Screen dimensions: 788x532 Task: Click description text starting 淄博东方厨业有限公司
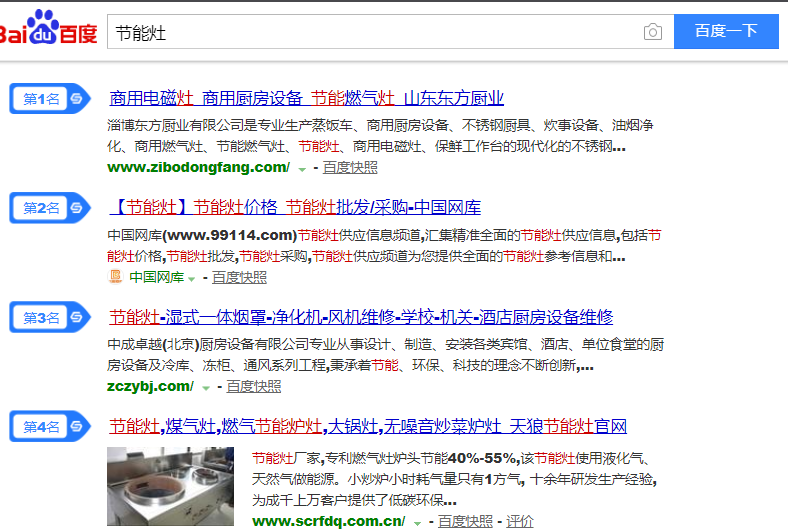coord(380,136)
